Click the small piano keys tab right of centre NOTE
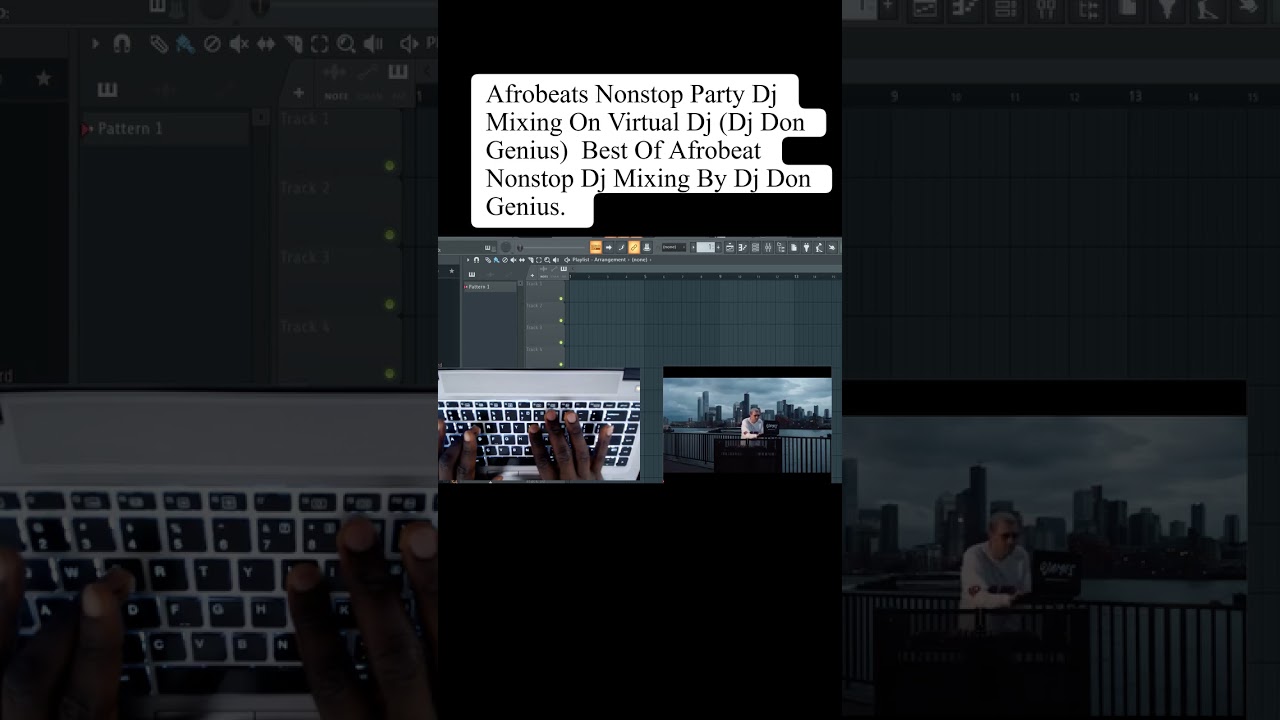This screenshot has height=720, width=1280. click(564, 269)
